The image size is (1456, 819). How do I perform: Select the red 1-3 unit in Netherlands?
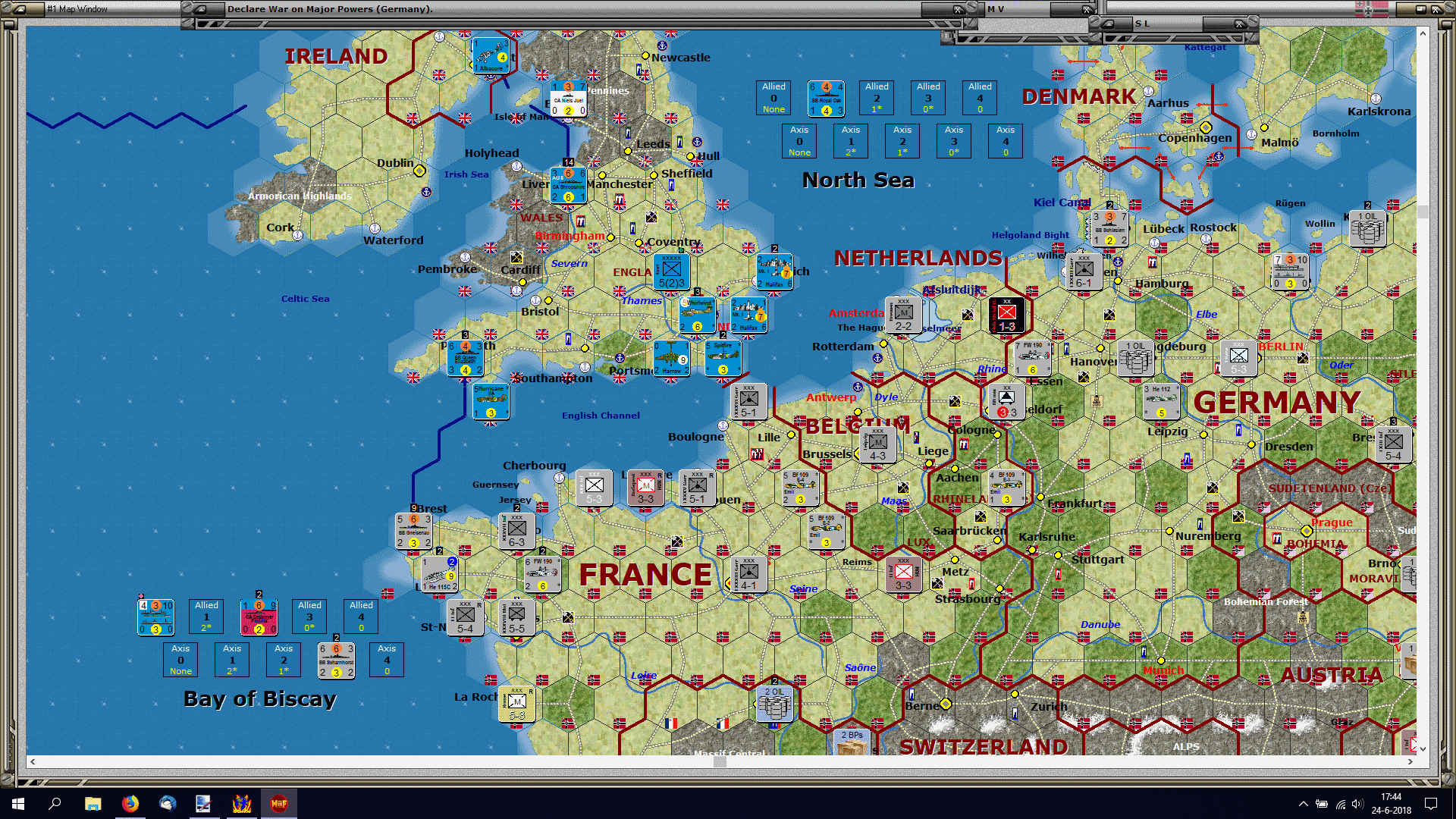[x=1006, y=315]
